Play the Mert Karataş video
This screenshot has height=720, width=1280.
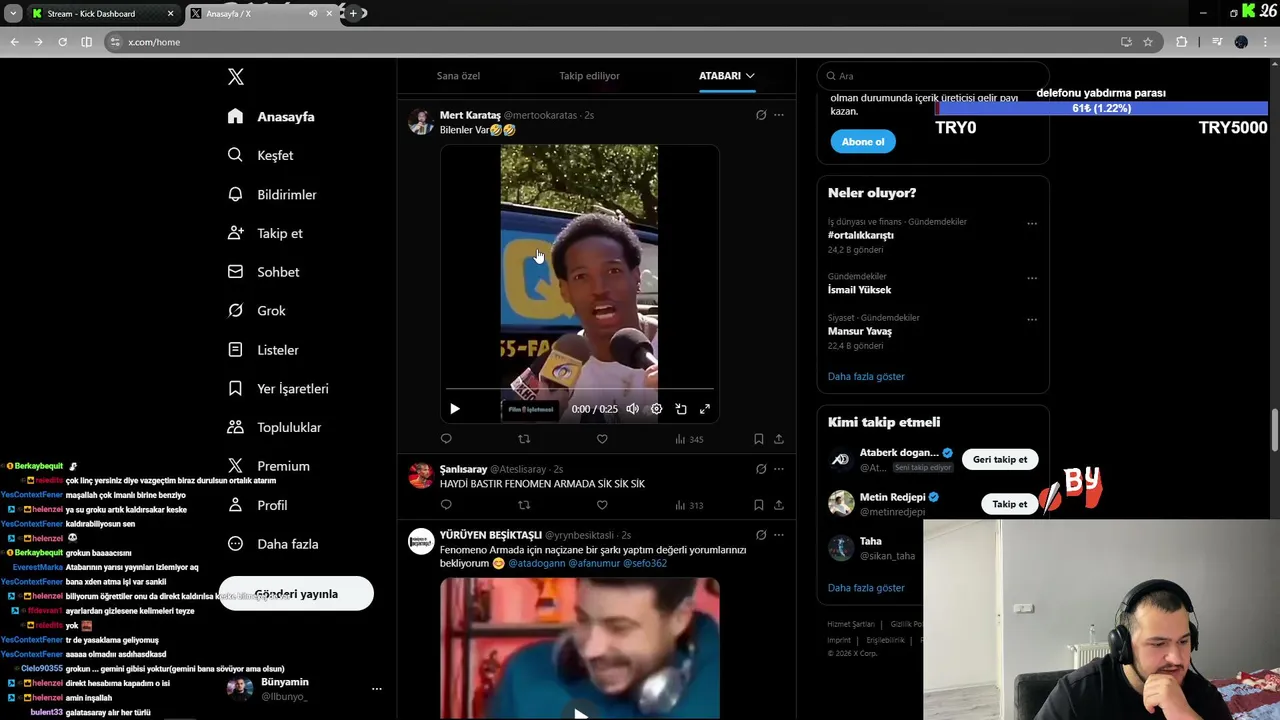coord(455,409)
